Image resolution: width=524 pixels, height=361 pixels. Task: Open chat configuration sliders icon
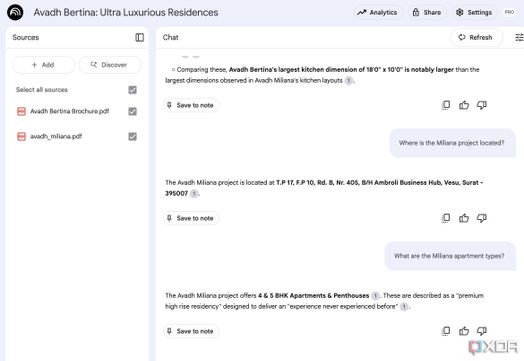click(x=519, y=37)
